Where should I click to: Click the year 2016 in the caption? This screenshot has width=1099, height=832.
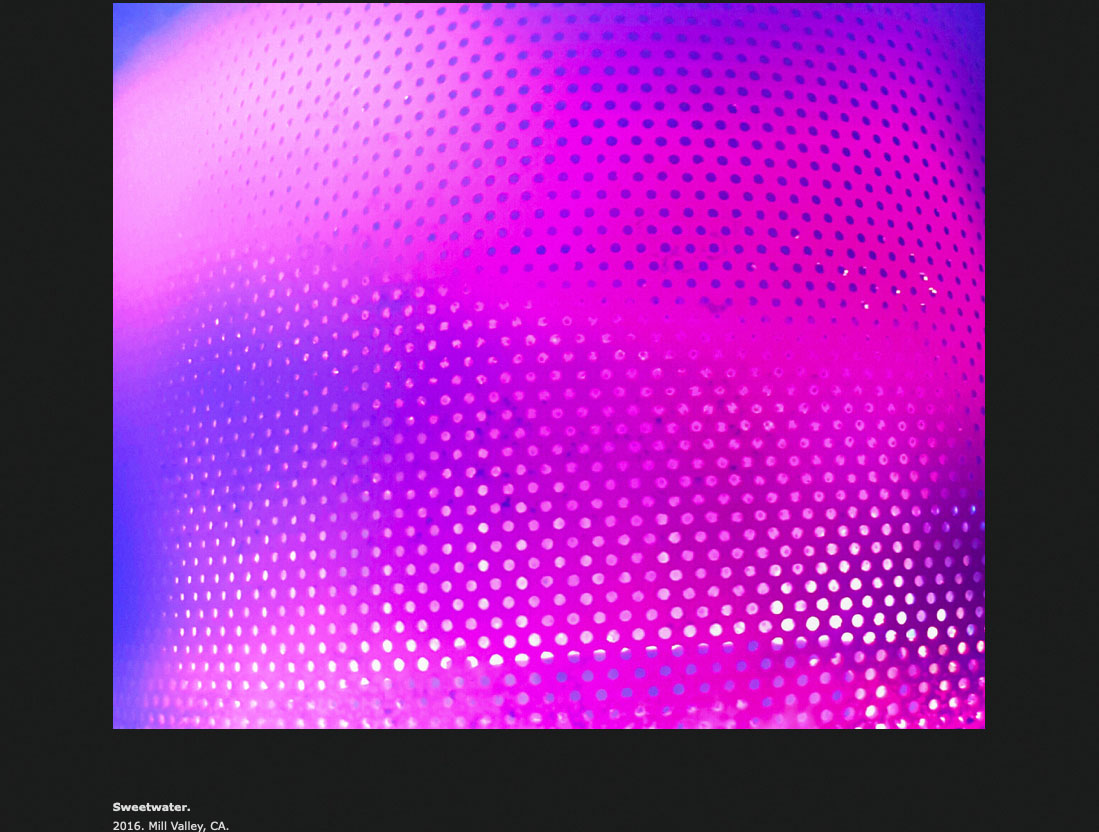(128, 826)
